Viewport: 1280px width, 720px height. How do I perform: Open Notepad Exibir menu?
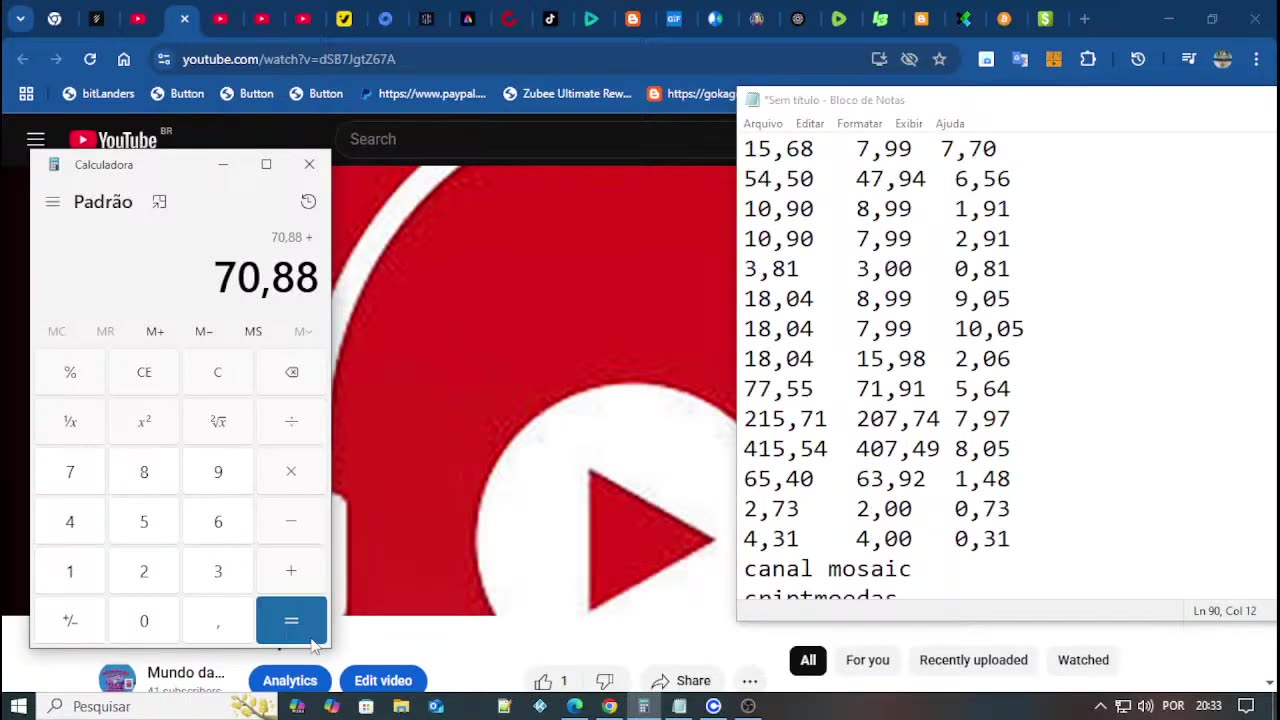[909, 124]
